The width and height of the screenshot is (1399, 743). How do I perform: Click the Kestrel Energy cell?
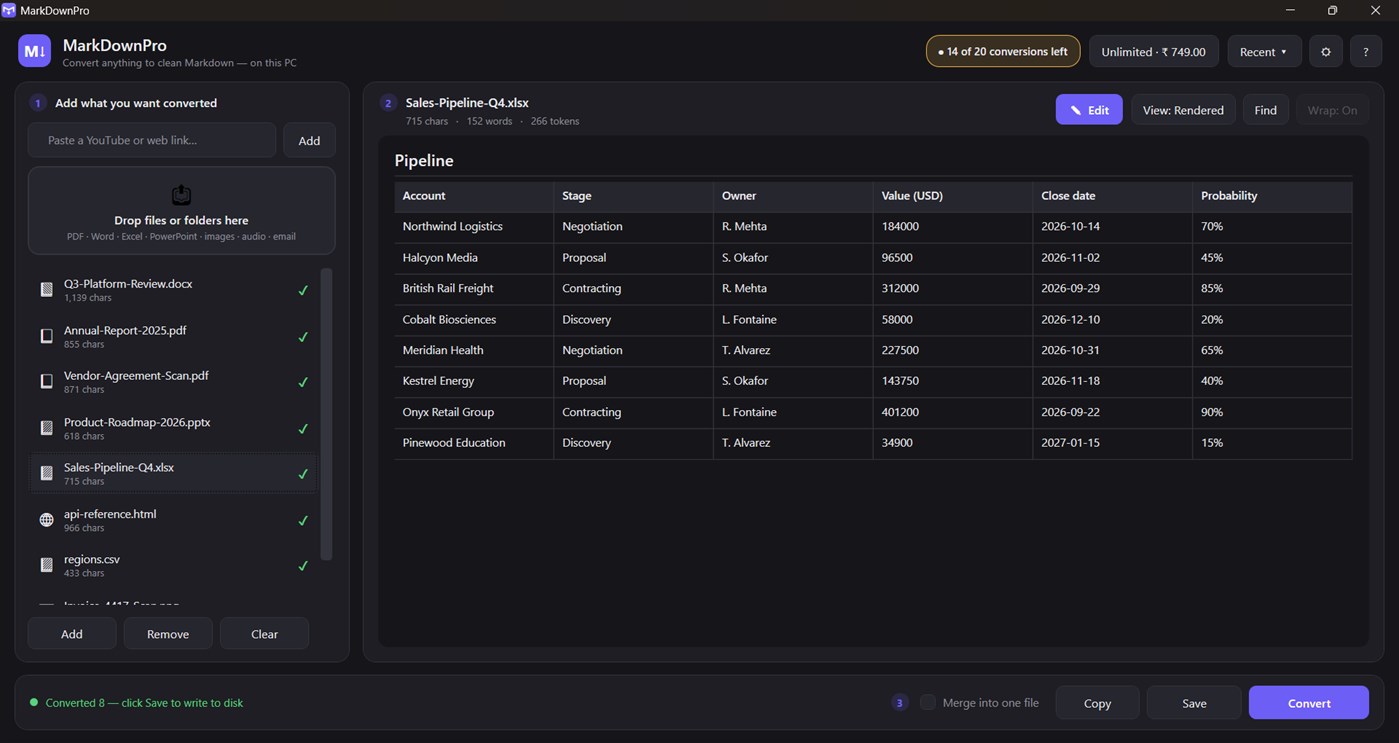click(474, 381)
